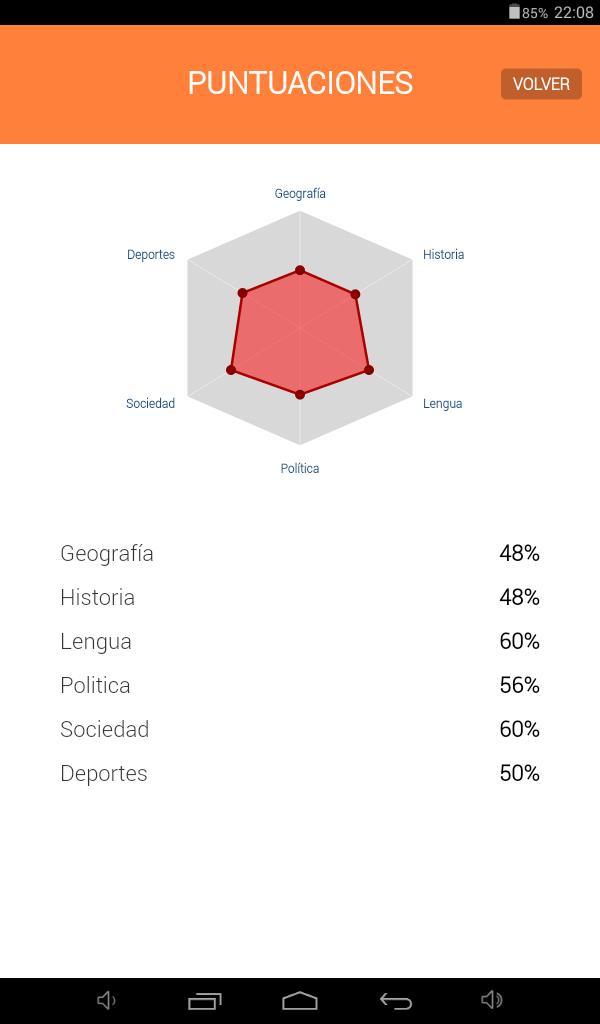Tap the data point for Política on the chart
Viewport: 600px width, 1024px height.
tap(300, 392)
